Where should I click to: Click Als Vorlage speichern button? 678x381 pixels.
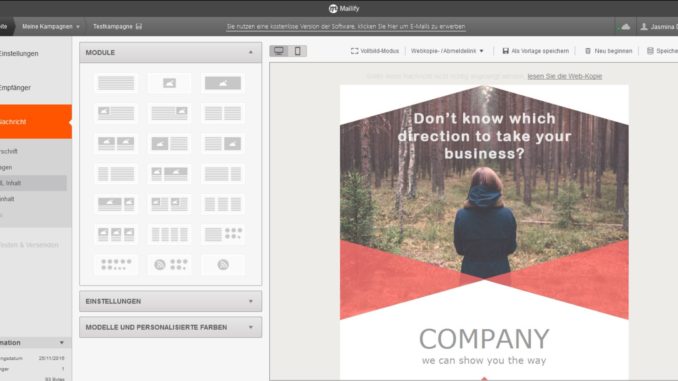point(535,51)
